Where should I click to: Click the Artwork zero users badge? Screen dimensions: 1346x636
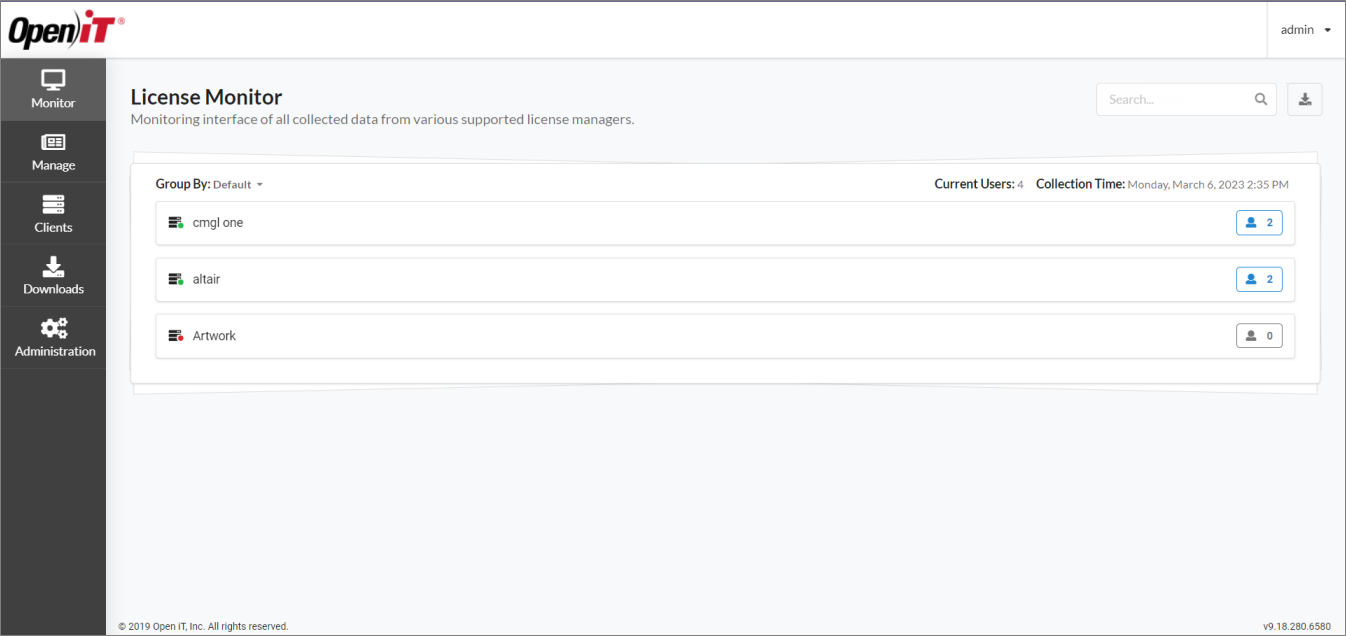click(x=1259, y=336)
